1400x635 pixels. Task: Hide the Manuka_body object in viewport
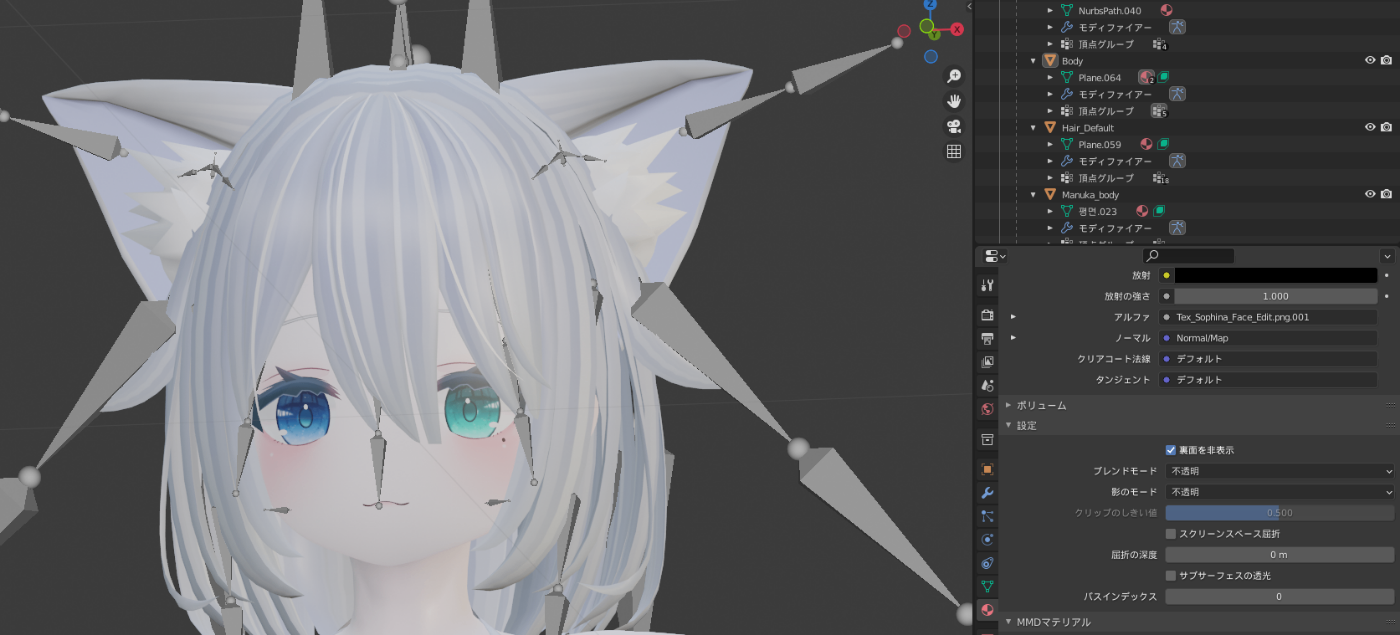coord(1370,194)
